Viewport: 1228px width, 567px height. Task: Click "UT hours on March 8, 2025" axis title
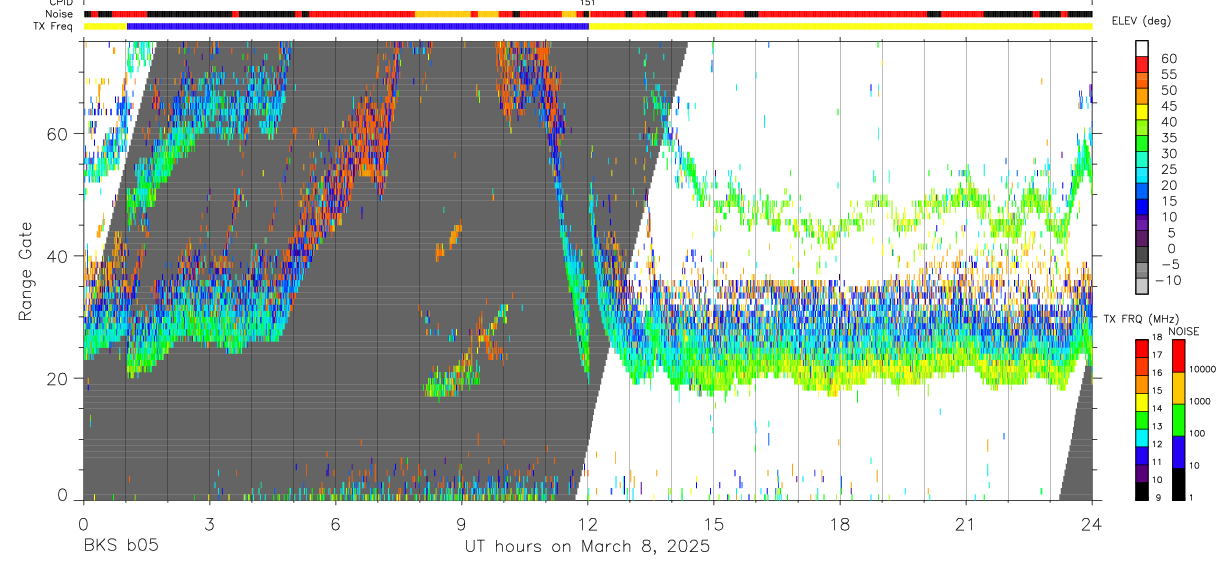587,546
